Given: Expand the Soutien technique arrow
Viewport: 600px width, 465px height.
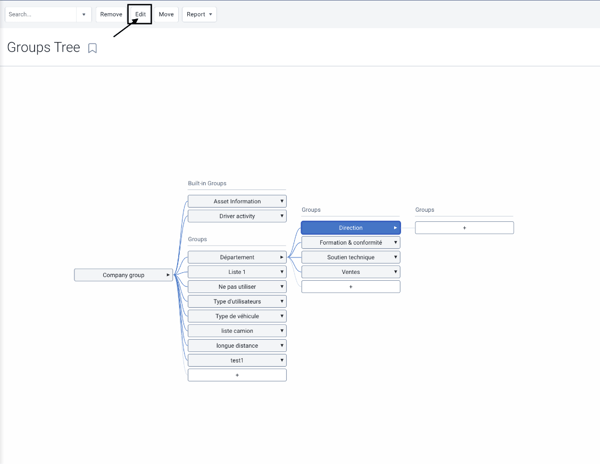Looking at the screenshot, I should 396,257.
